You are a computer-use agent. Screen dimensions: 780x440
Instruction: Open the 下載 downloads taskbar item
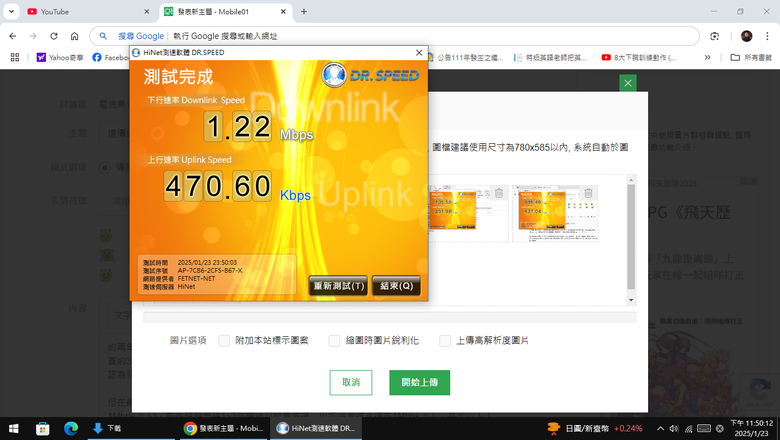click(130, 428)
